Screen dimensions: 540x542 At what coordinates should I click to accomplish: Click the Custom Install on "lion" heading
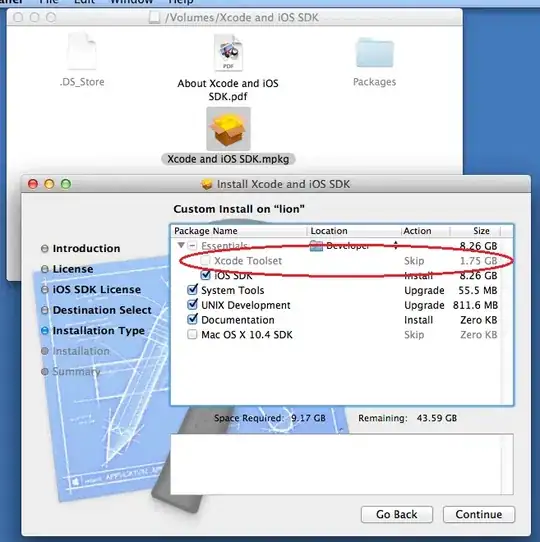pyautogui.click(x=239, y=209)
